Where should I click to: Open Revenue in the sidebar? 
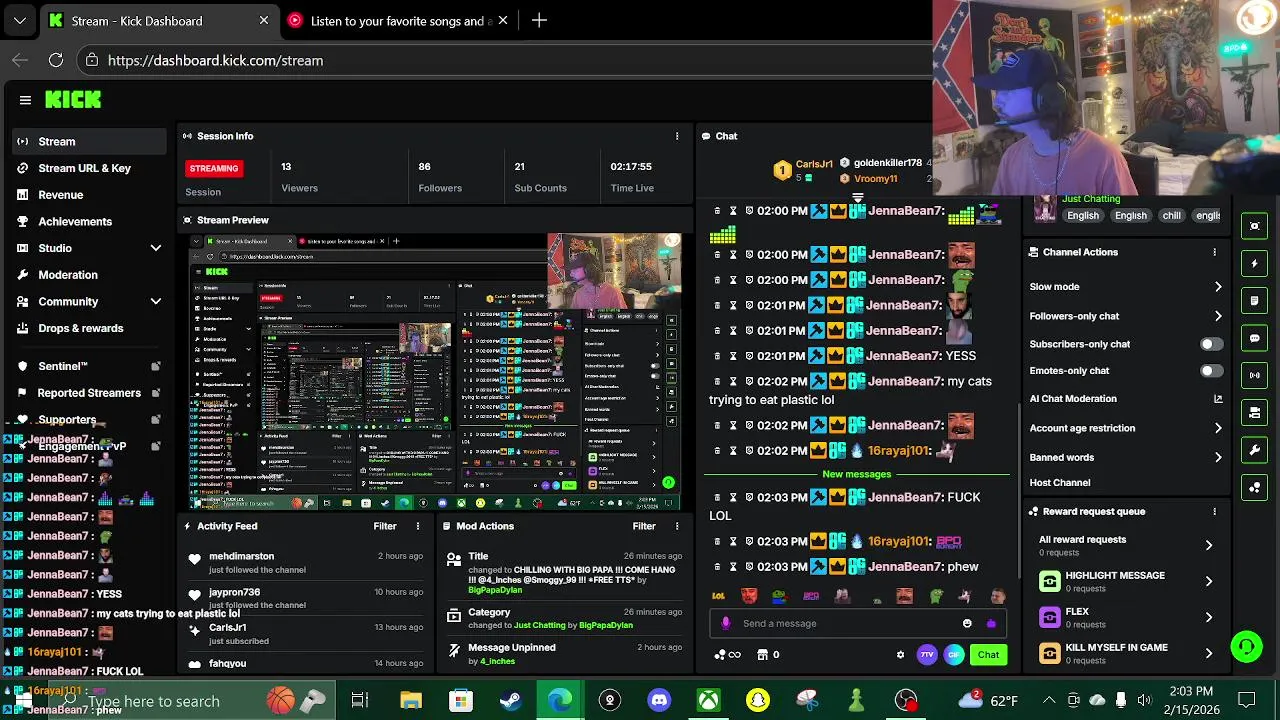90,195
